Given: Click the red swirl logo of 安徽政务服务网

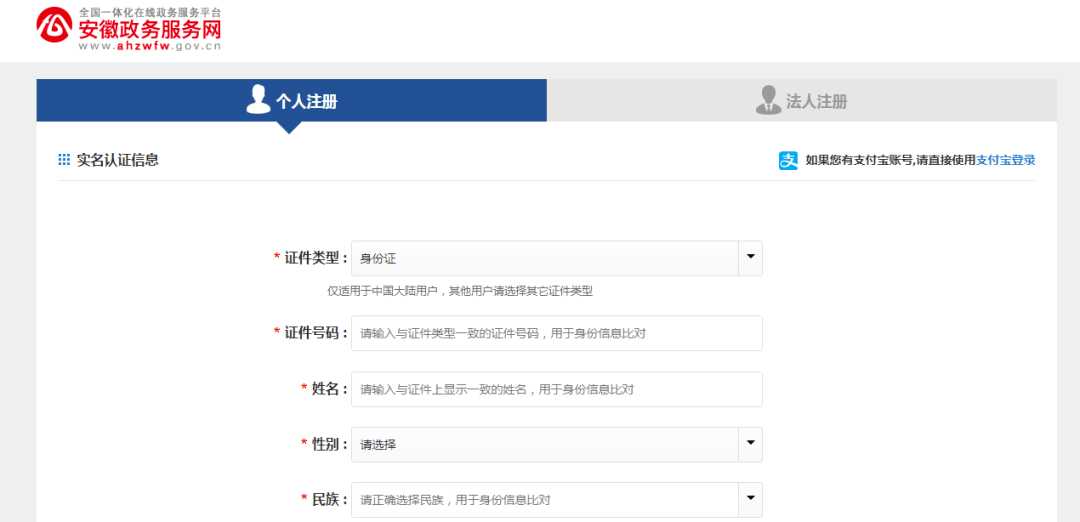Looking at the screenshot, I should coord(55,27).
